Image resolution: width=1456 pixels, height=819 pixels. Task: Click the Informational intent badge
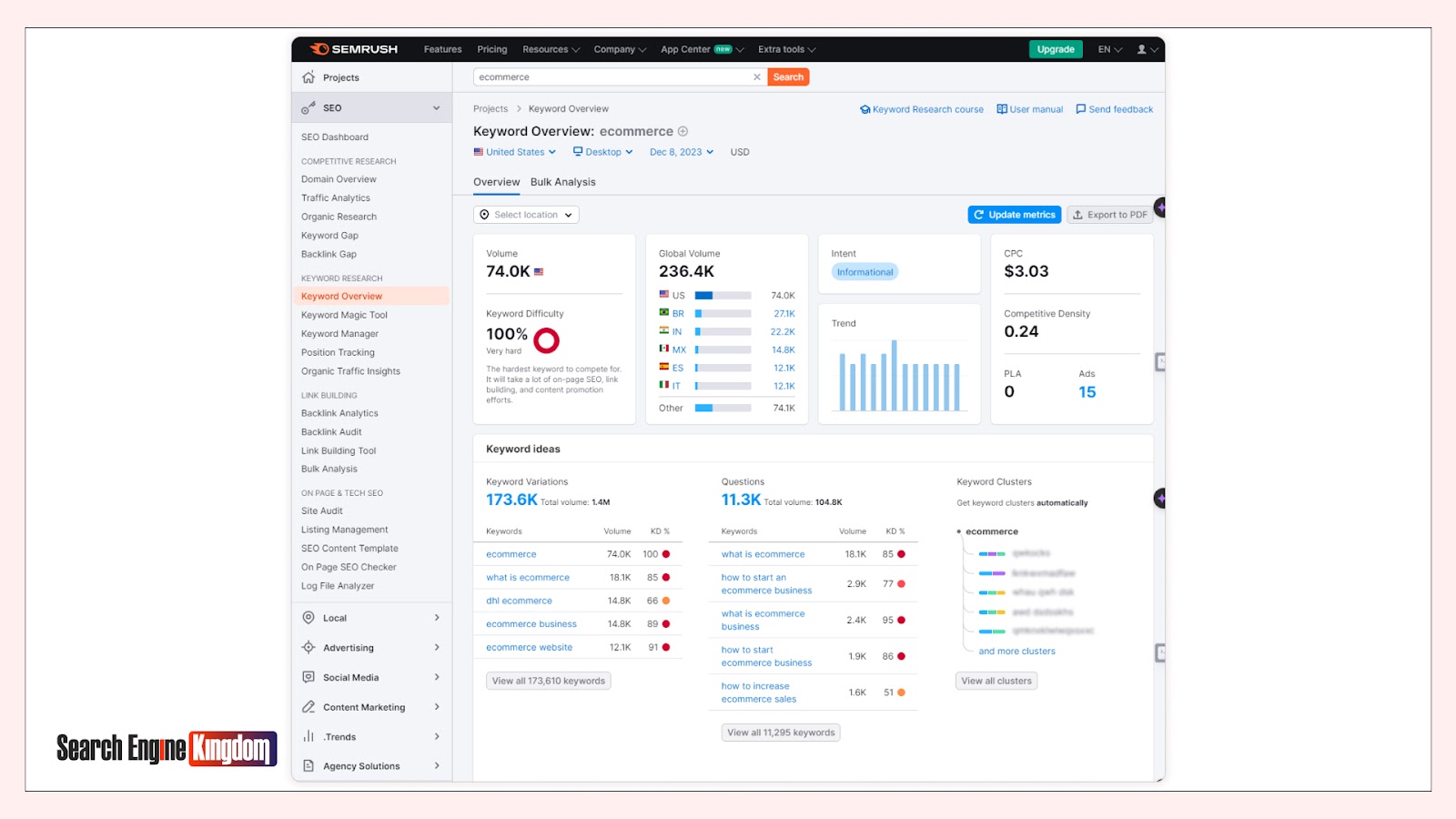coord(864,272)
